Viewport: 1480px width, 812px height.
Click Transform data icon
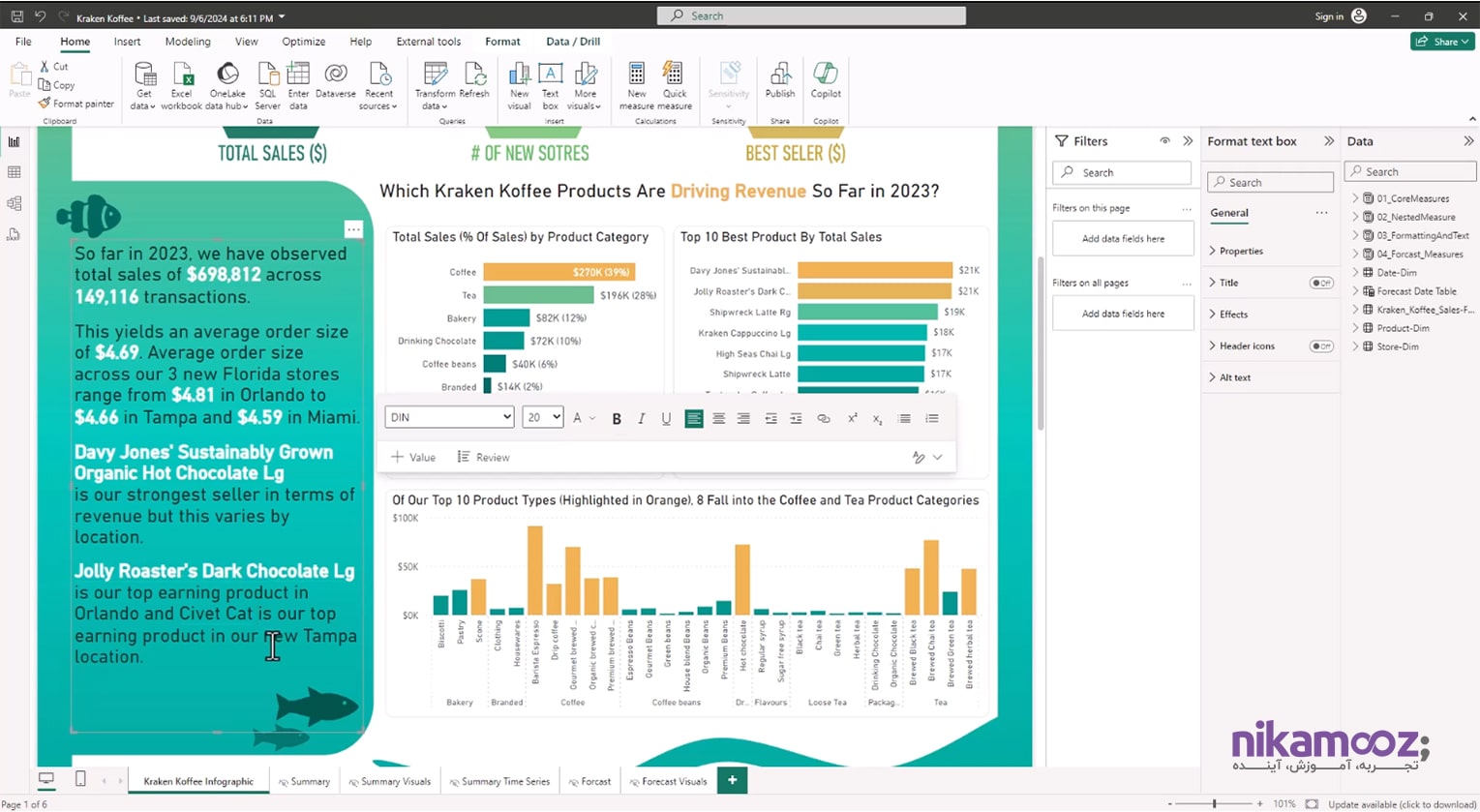(x=435, y=86)
